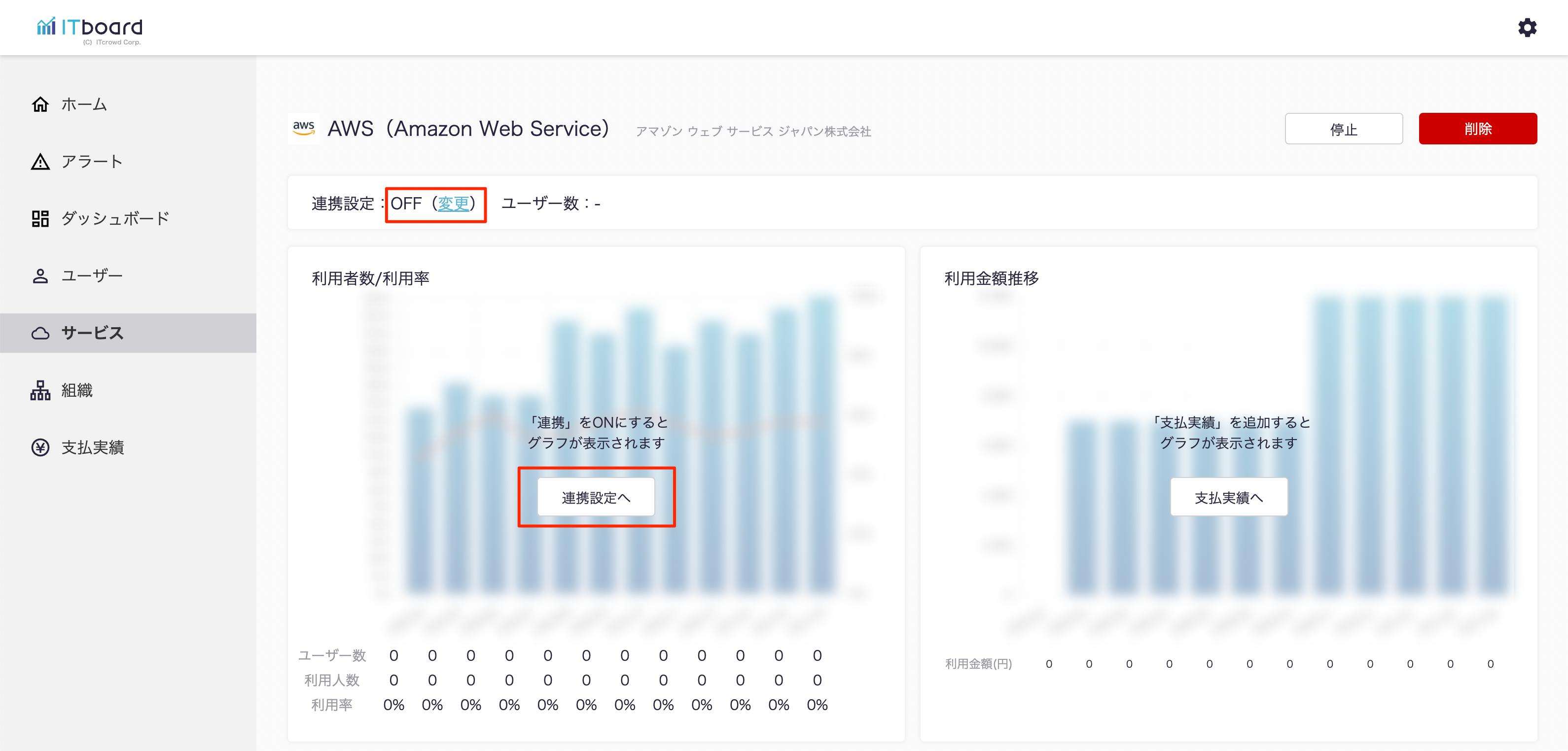This screenshot has height=751, width=1568.
Task: Open settings via gear icon
Action: point(1527,28)
